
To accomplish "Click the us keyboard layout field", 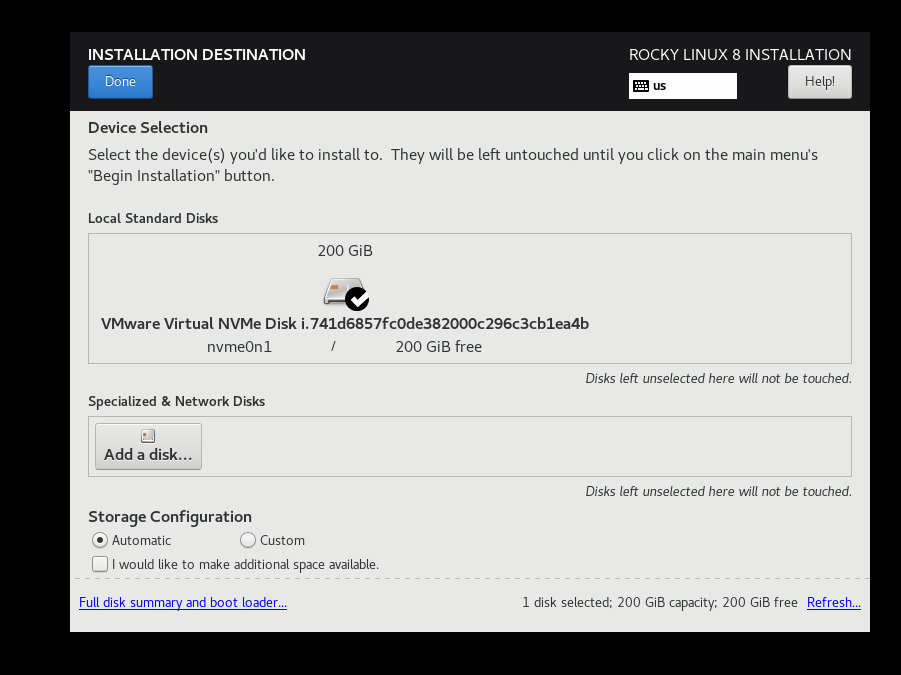I will tap(683, 86).
